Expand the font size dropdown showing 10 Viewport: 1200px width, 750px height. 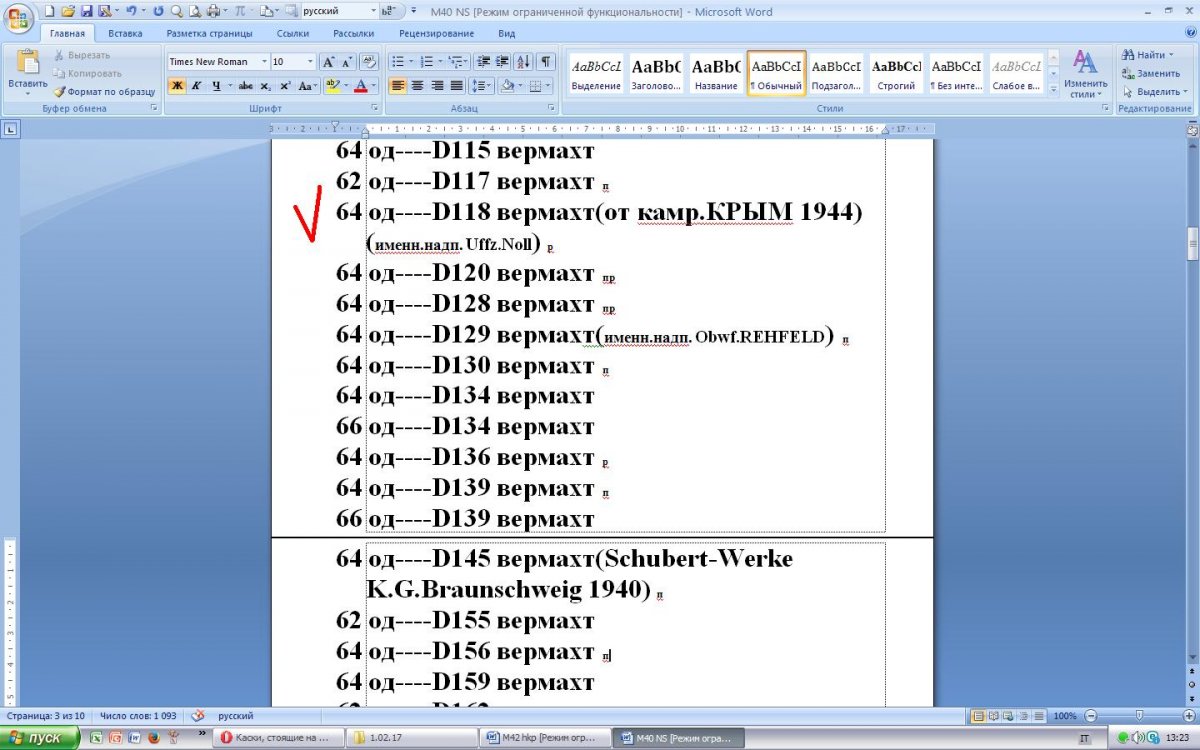click(309, 62)
